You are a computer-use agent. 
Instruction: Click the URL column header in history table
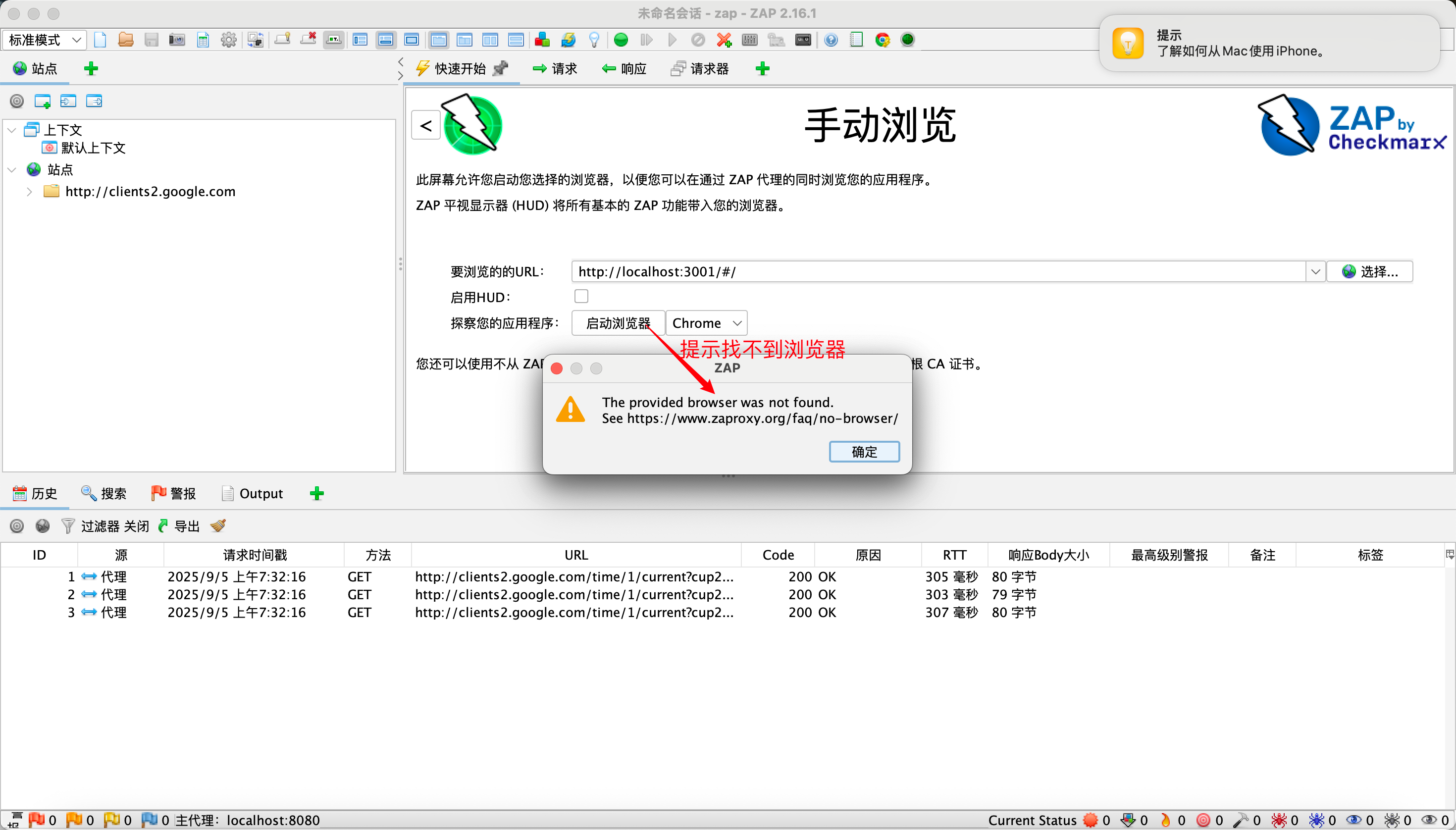point(576,555)
